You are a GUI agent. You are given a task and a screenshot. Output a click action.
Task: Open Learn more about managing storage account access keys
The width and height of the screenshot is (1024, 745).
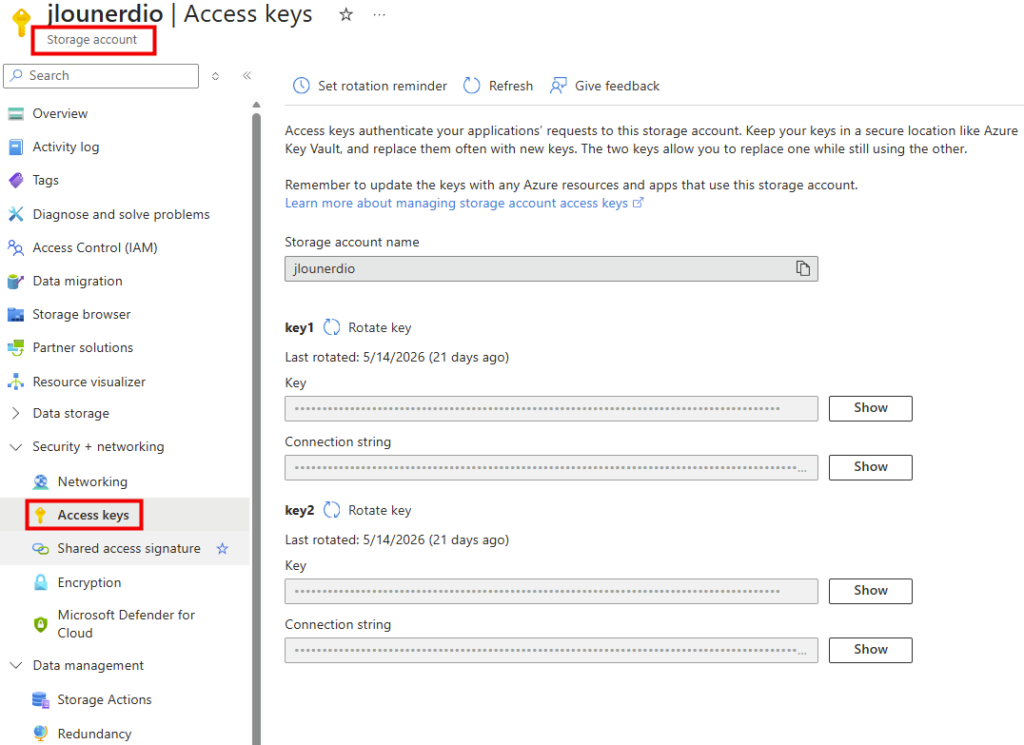point(464,203)
